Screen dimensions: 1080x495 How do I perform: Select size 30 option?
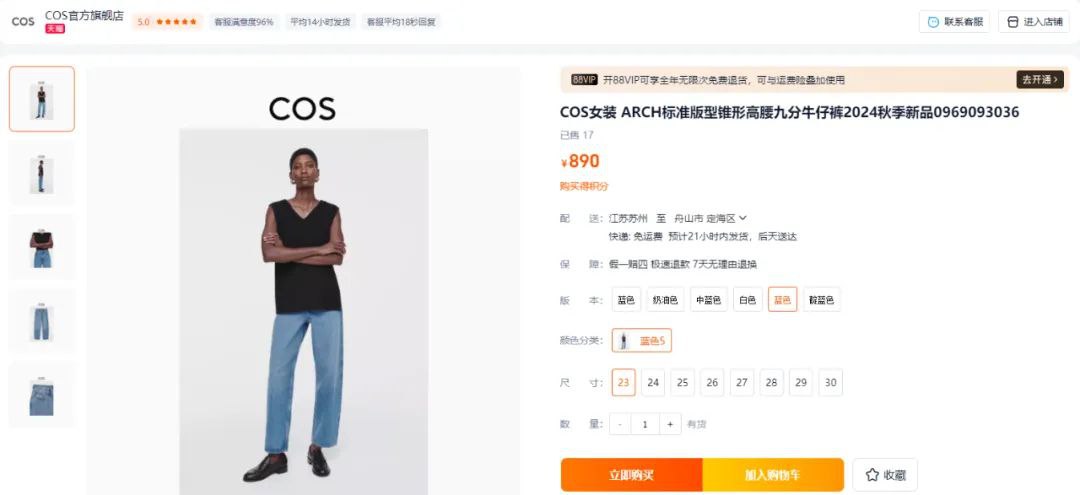(831, 382)
